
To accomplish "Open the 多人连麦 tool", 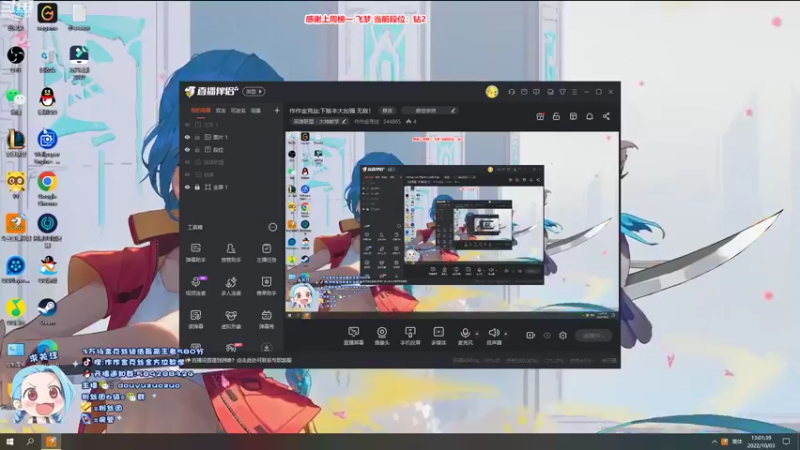I will tap(231, 286).
